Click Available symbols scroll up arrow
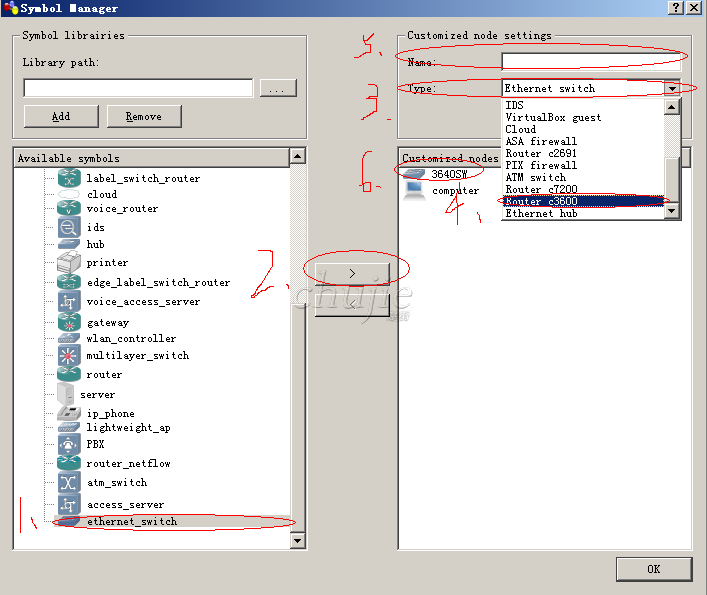Screen dimensions: 707x595 point(297,156)
